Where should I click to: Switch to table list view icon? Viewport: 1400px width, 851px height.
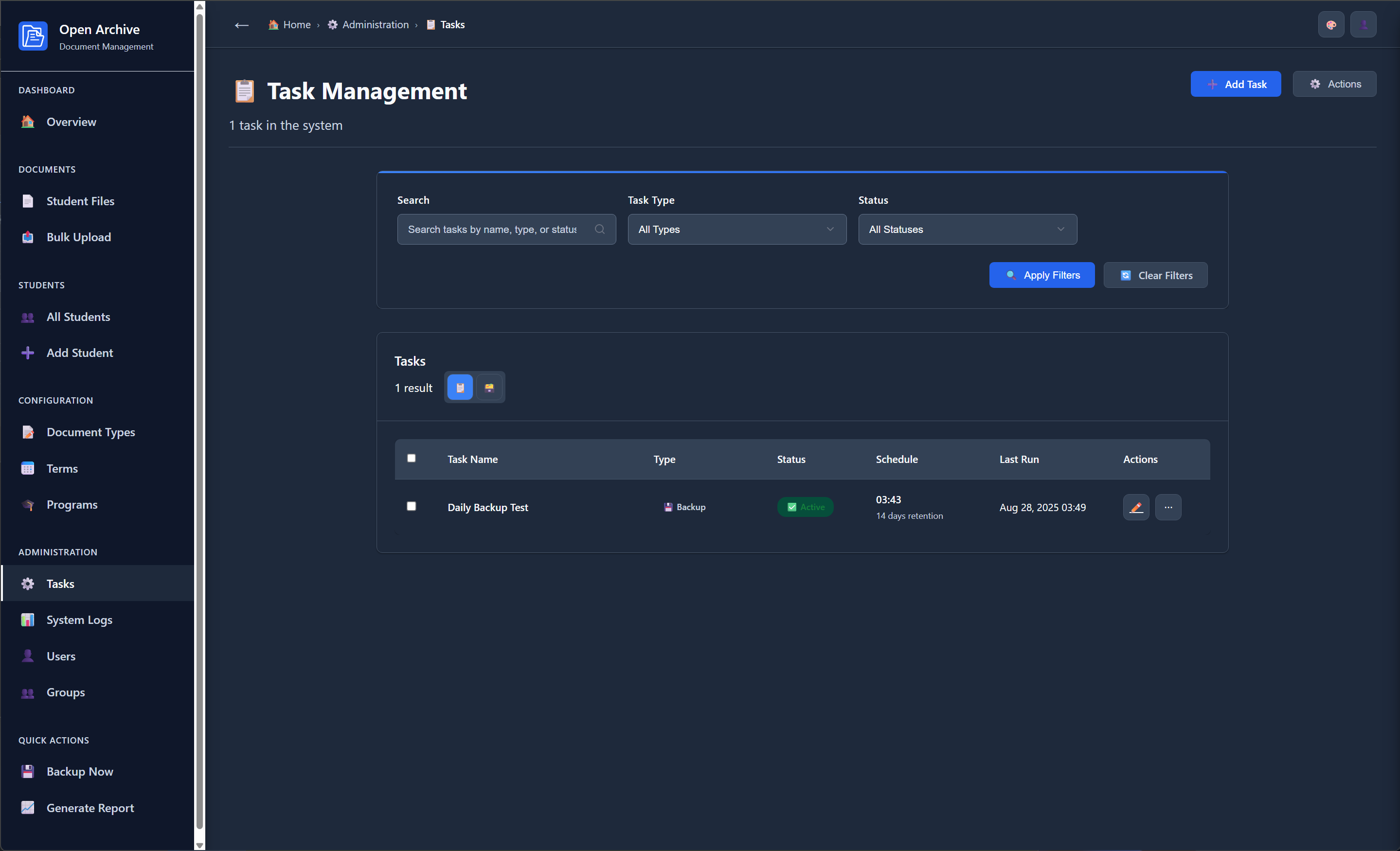[x=460, y=388]
